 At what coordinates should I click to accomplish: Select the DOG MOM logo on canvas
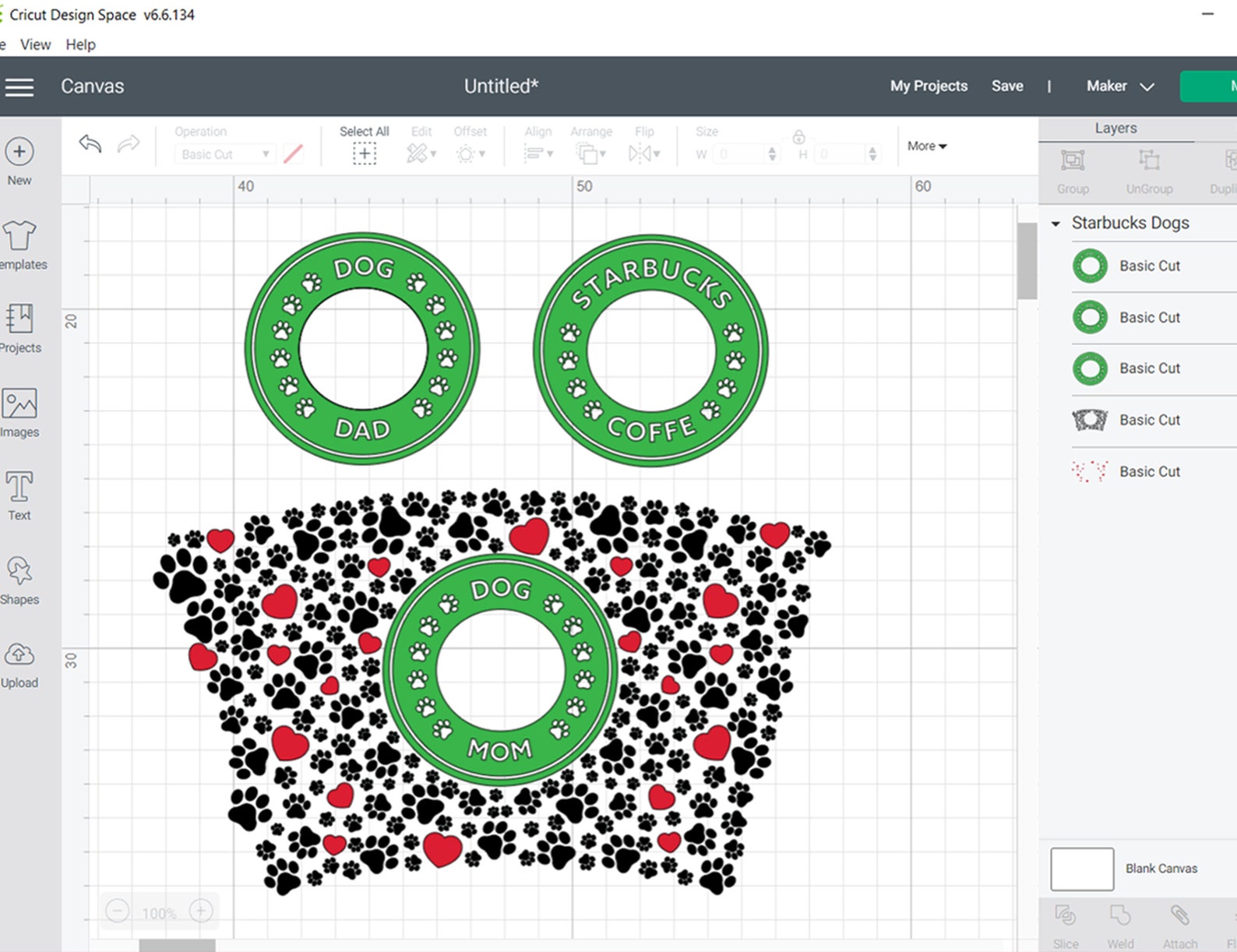[500, 670]
